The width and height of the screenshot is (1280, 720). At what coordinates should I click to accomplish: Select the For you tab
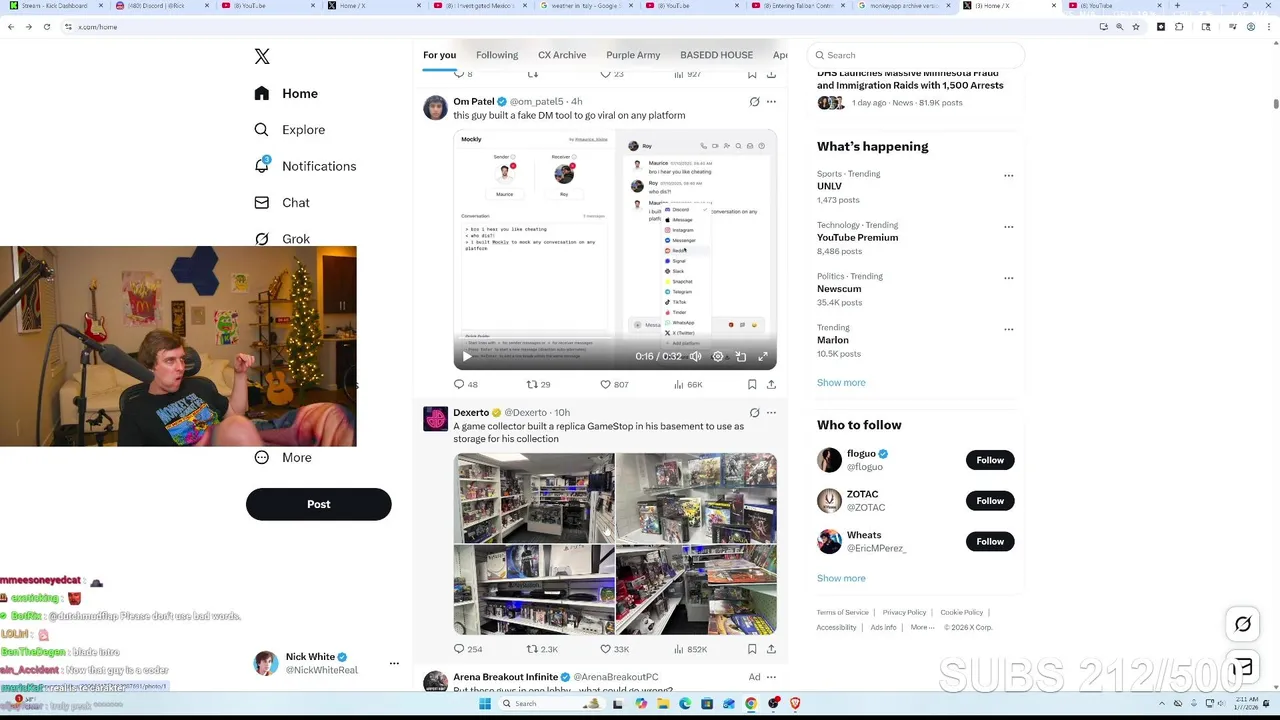439,55
